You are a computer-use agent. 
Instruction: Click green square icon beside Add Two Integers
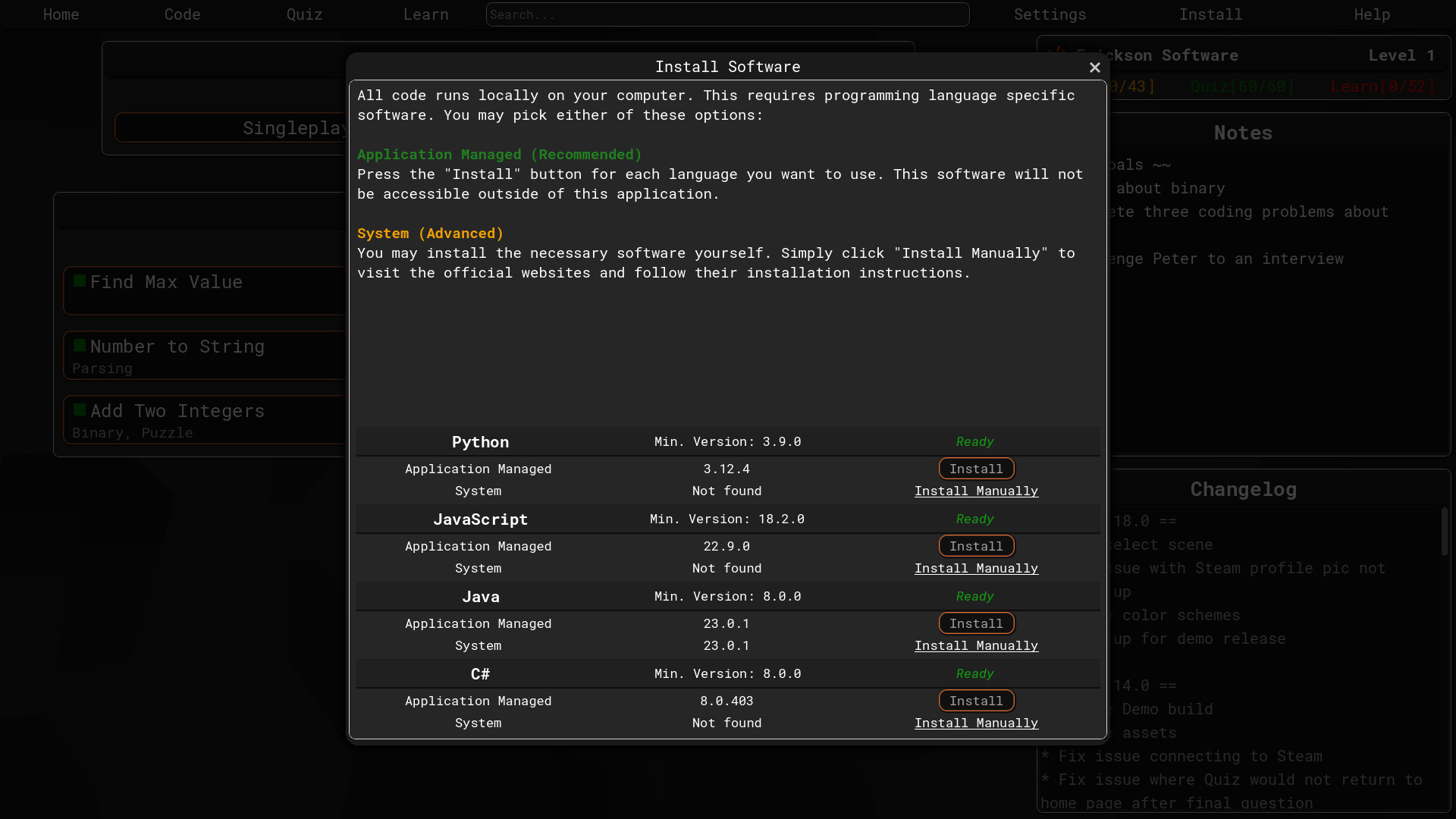tap(80, 409)
